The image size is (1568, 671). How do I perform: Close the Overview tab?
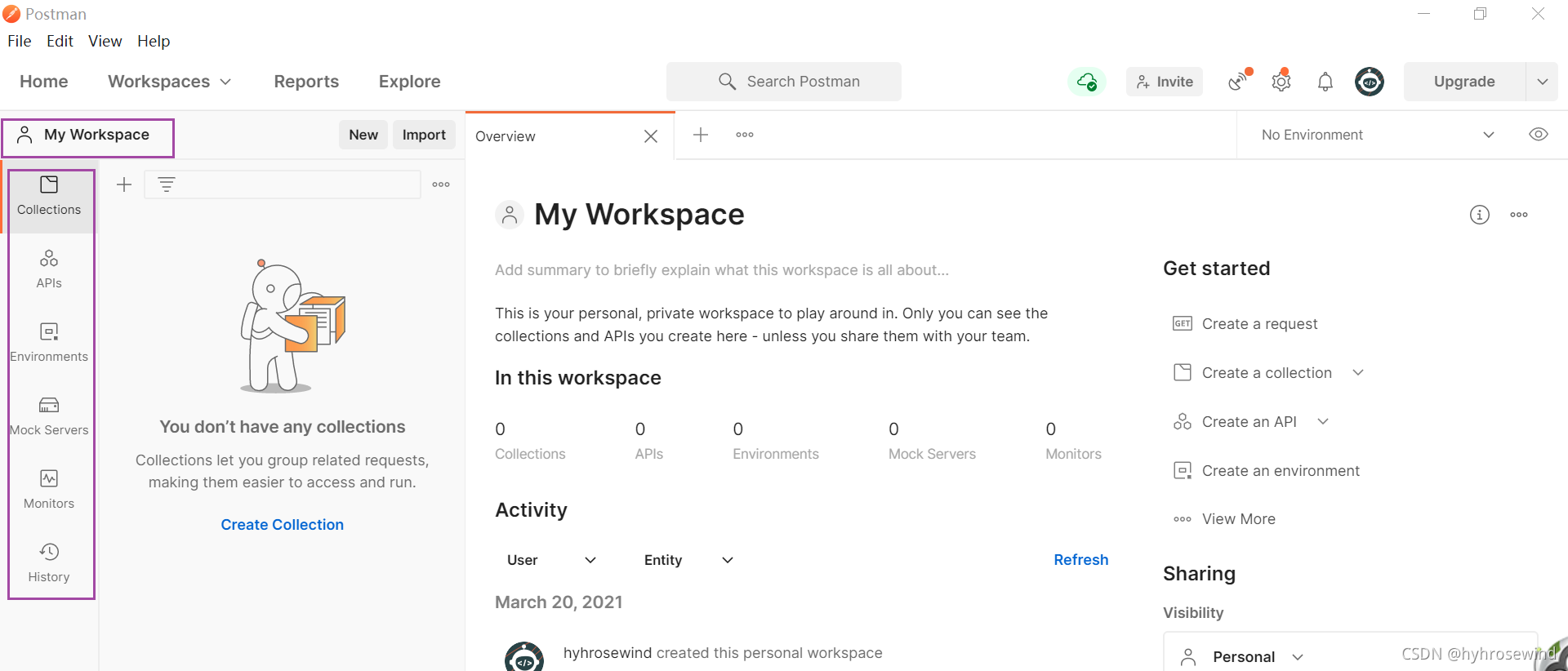[651, 136]
